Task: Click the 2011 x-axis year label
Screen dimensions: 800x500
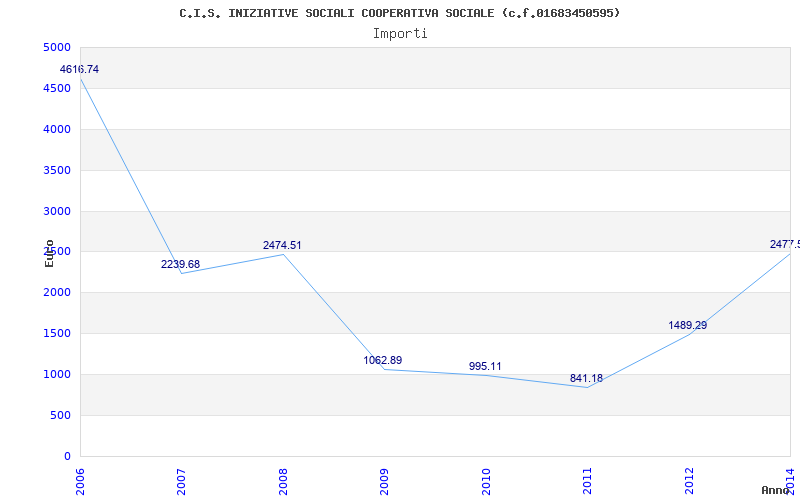Action: (x=587, y=481)
